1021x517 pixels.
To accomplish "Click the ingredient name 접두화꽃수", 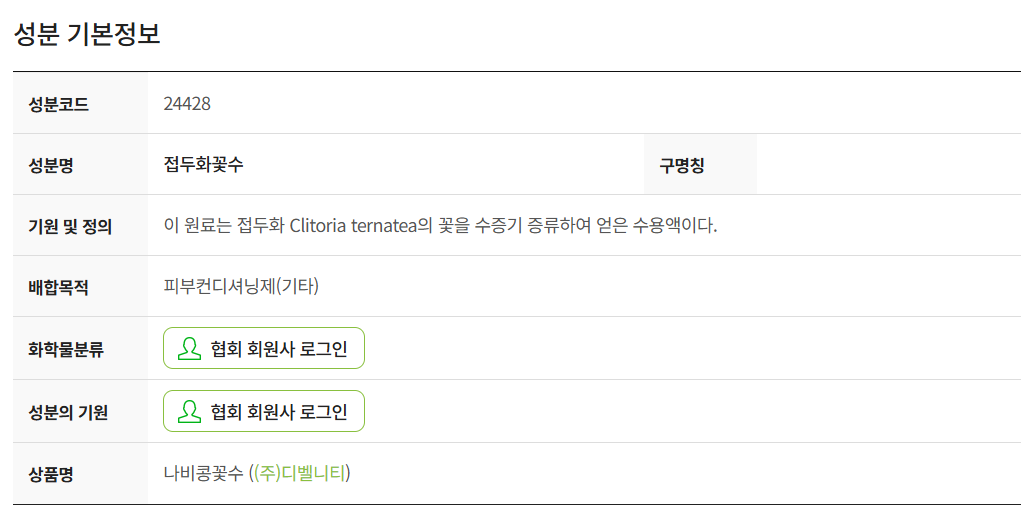I will (203, 164).
